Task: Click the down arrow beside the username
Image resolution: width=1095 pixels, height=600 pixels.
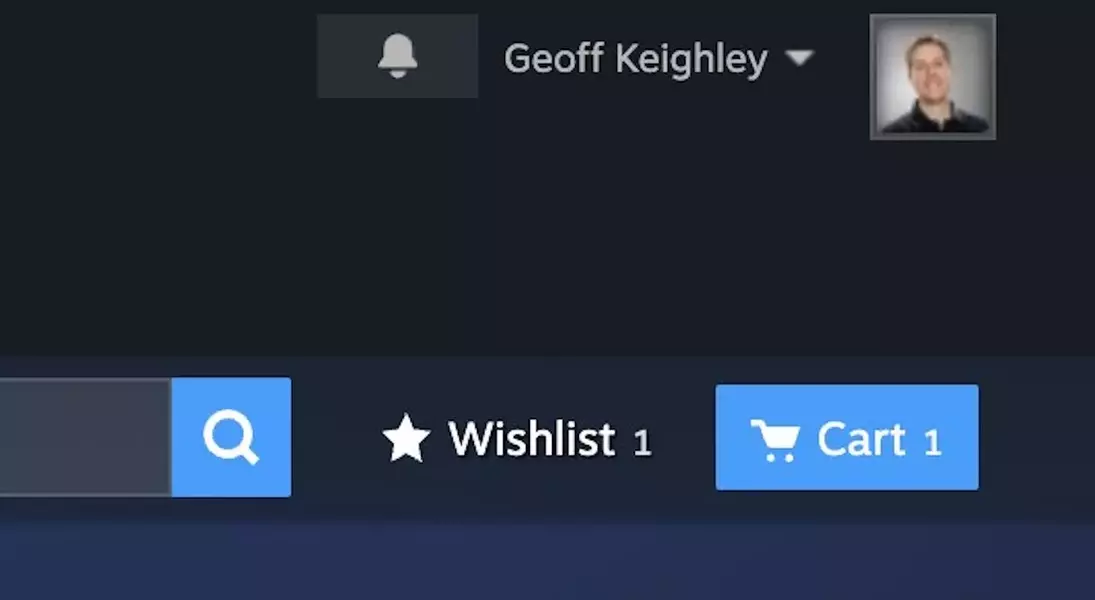Action: [800, 57]
